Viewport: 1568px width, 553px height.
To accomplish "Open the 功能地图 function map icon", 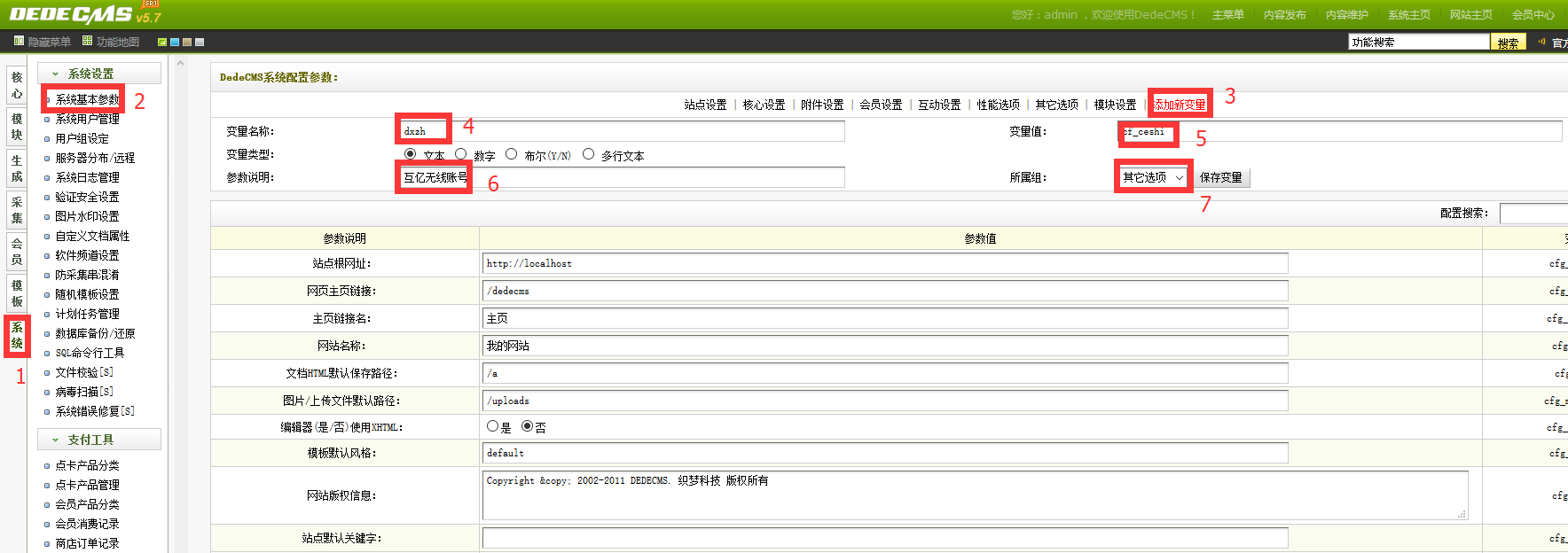I will coord(87,41).
